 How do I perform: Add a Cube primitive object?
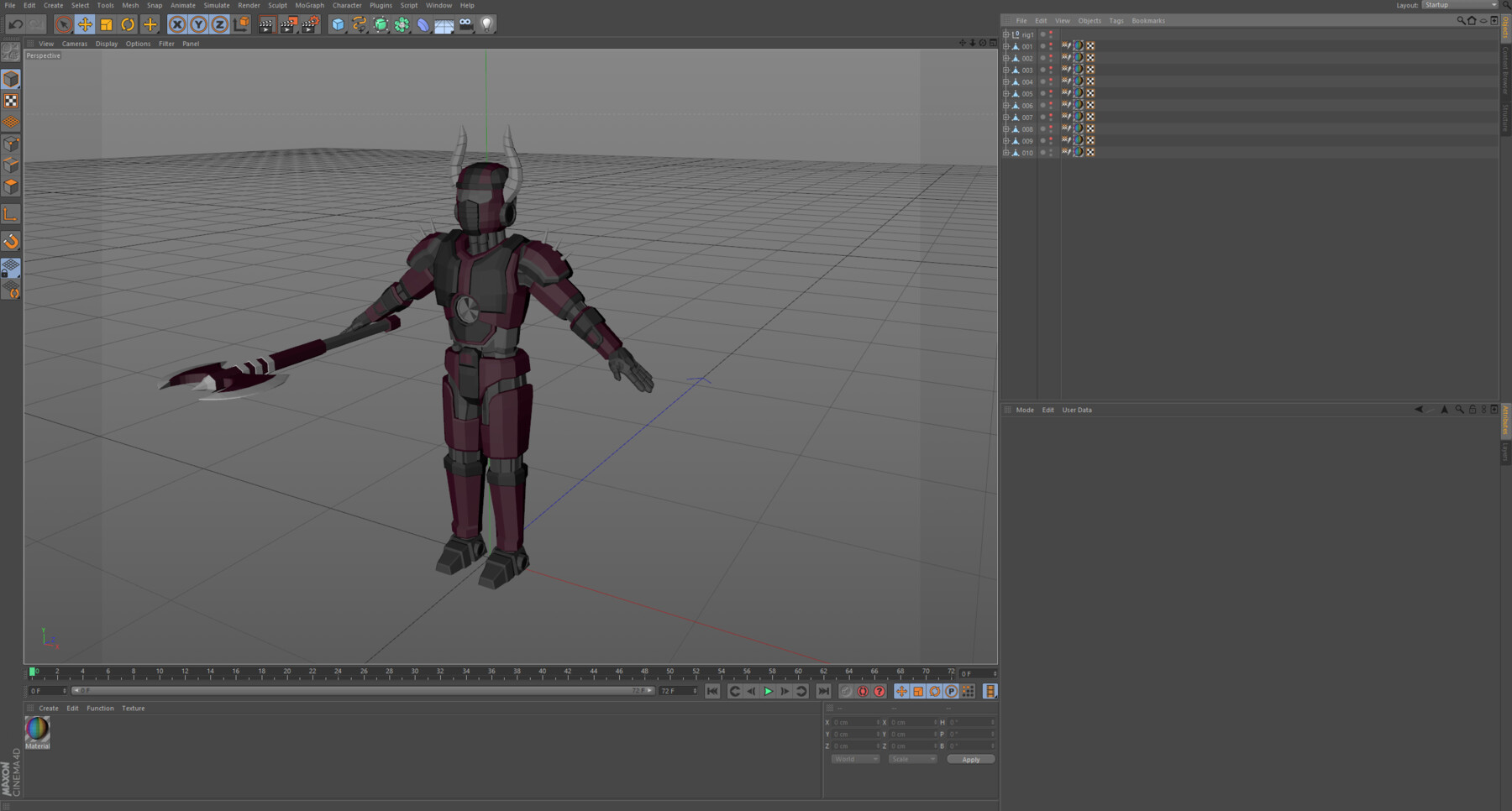(338, 24)
